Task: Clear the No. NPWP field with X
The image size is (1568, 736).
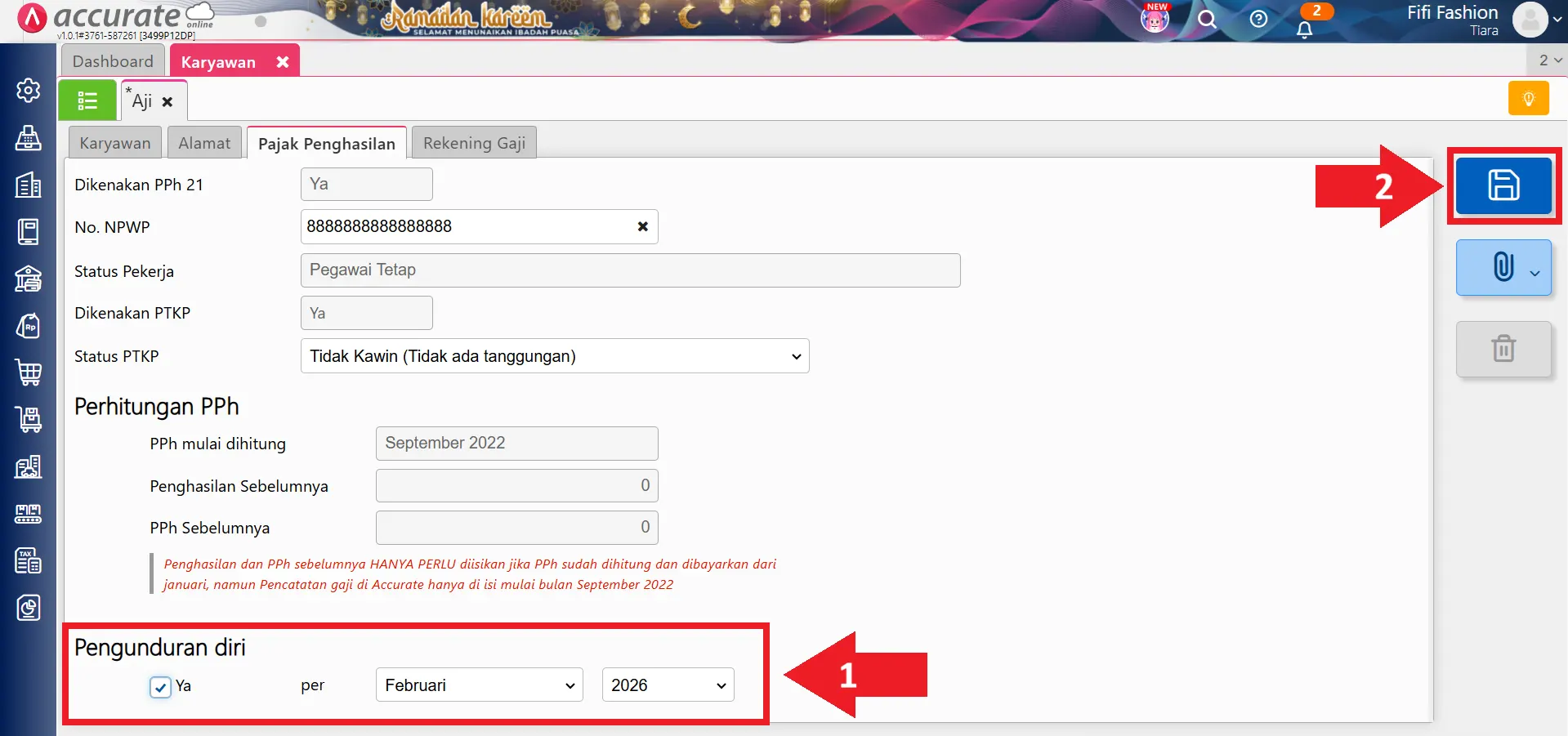Action: pyautogui.click(x=643, y=227)
